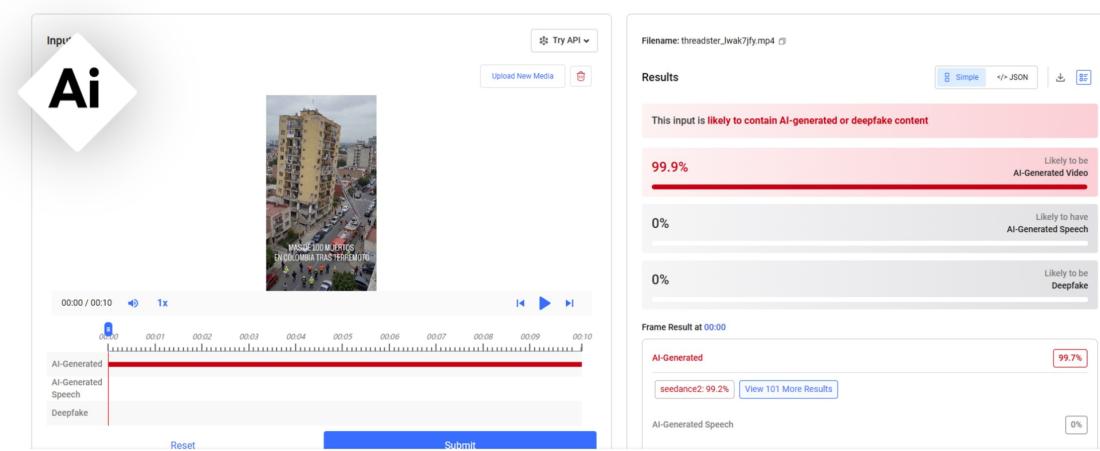Click the Filename label text
The width and height of the screenshot is (1100, 451).
click(x=659, y=41)
